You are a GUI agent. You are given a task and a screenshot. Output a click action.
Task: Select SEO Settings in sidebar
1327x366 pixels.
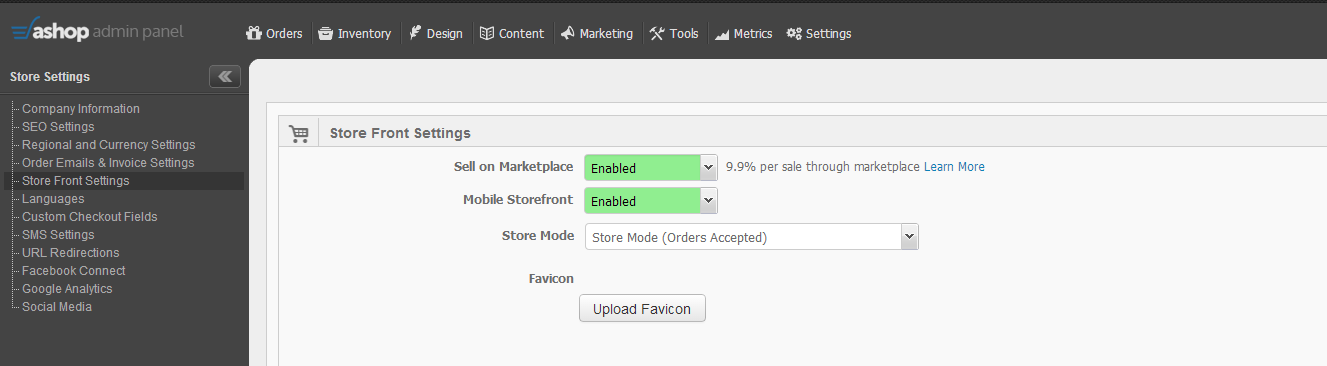tap(58, 127)
